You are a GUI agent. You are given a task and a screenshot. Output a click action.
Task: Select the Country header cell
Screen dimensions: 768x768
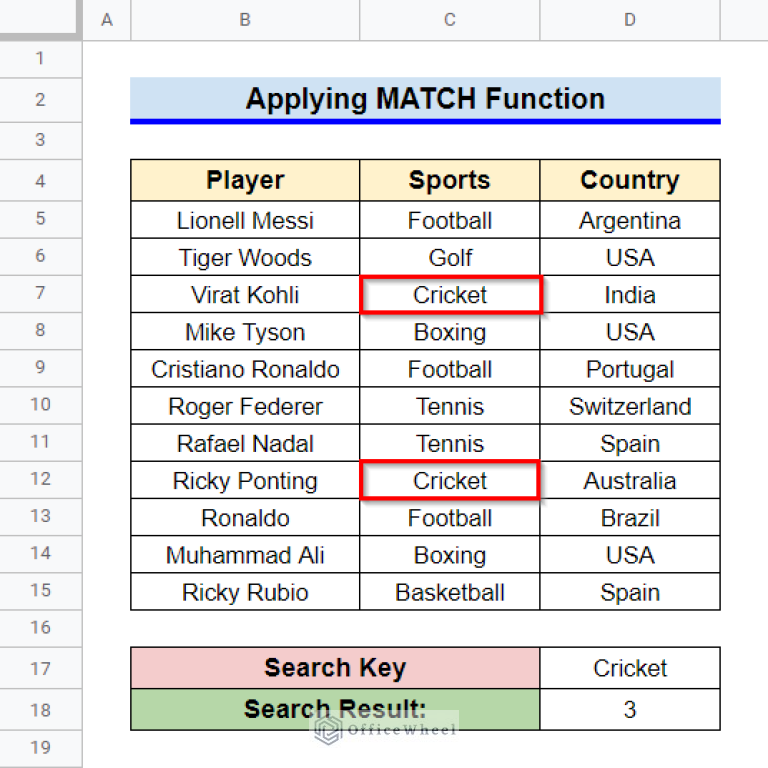click(629, 181)
